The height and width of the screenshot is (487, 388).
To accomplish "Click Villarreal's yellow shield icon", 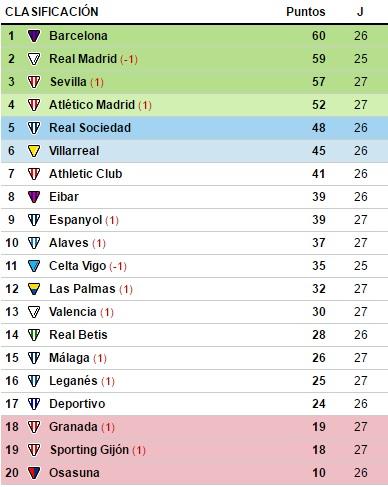I will coord(34,151).
